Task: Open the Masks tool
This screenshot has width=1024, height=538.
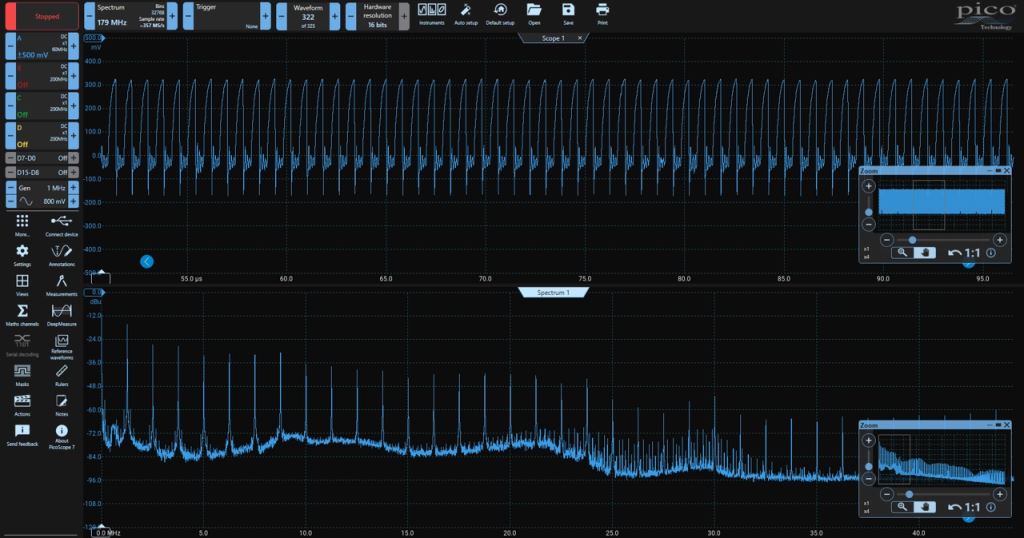Action: [x=22, y=375]
